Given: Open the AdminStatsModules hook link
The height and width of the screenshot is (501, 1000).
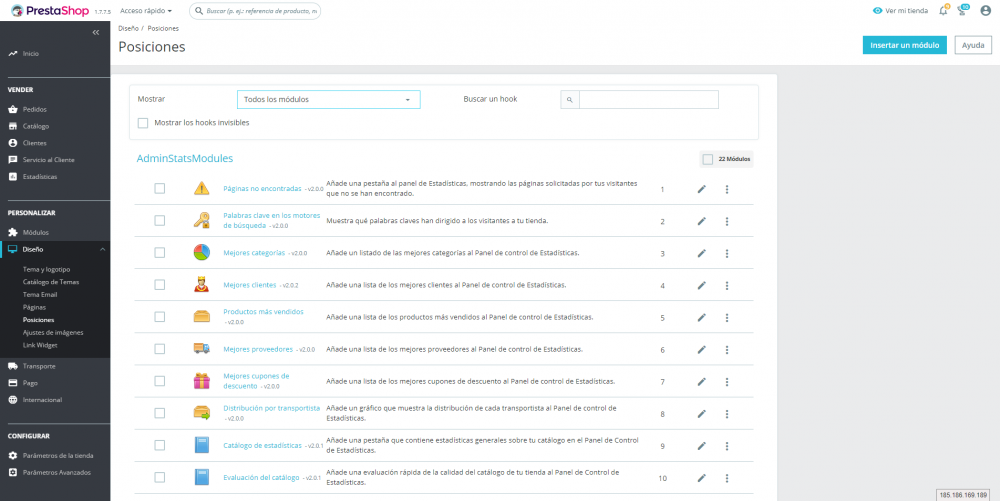Looking at the screenshot, I should tap(185, 159).
